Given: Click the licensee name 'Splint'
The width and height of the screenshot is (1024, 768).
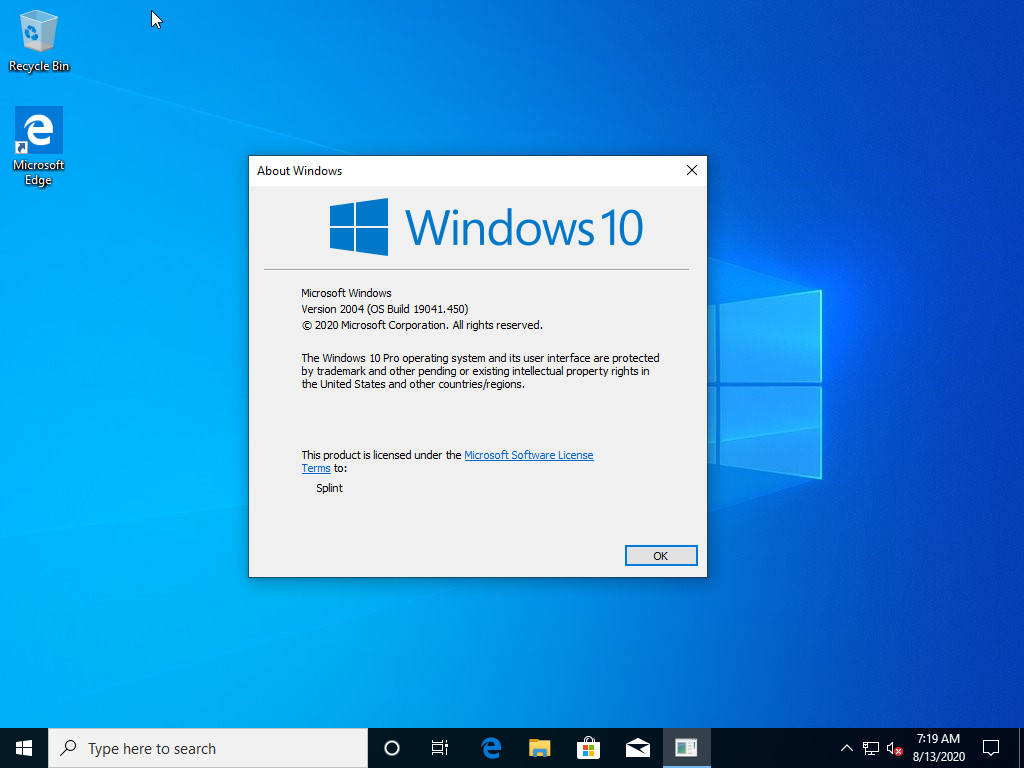Looking at the screenshot, I should point(329,488).
